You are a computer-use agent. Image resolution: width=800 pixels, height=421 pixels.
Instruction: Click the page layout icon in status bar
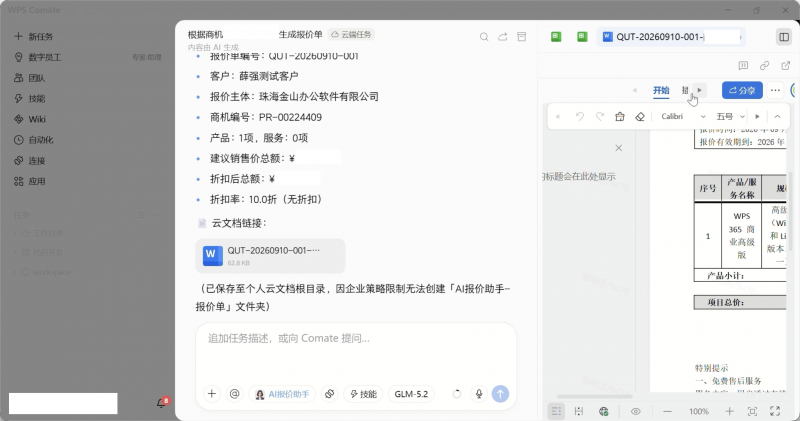(x=579, y=411)
